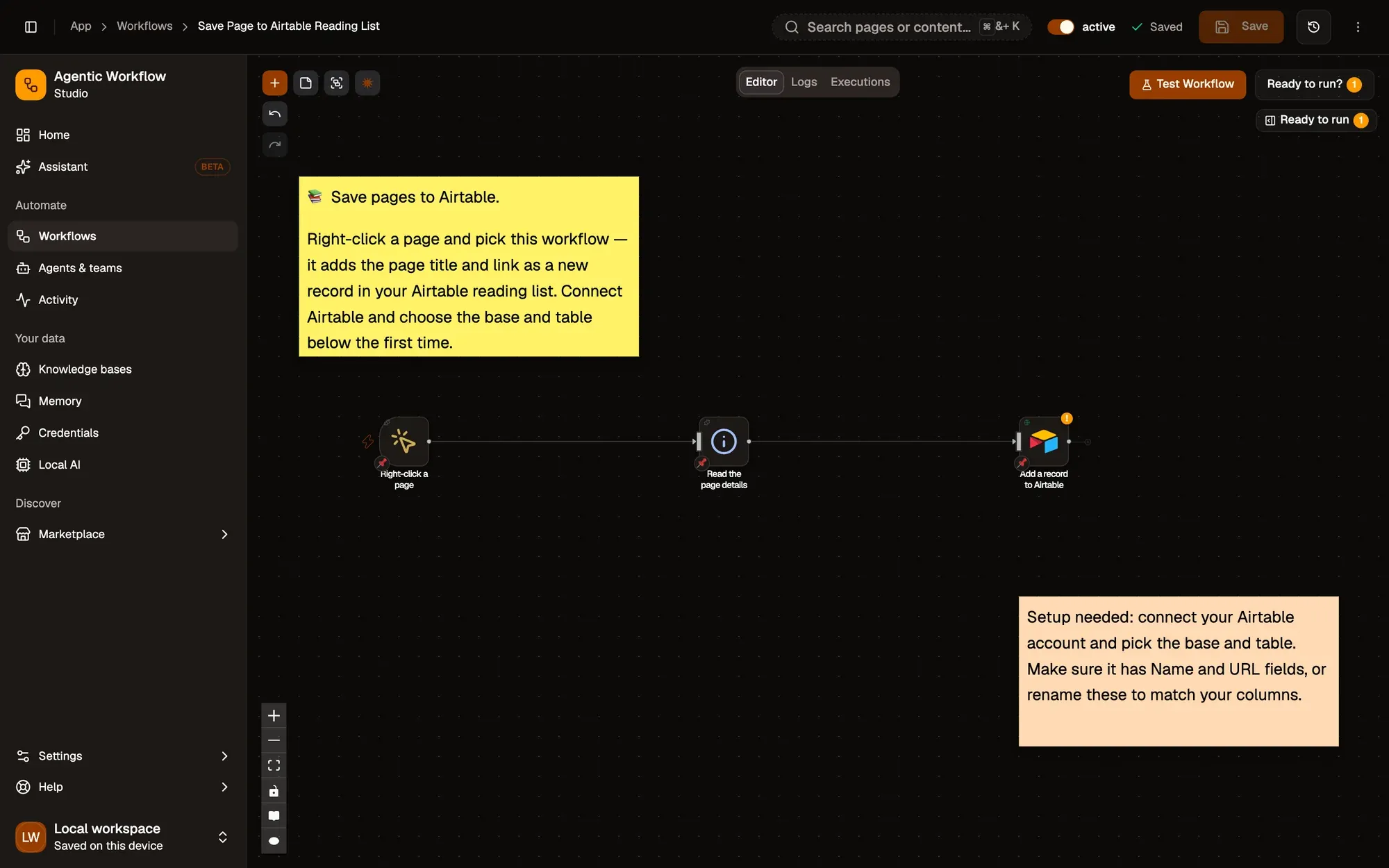
Task: Open the three-dot more options menu
Action: pyautogui.click(x=1358, y=26)
